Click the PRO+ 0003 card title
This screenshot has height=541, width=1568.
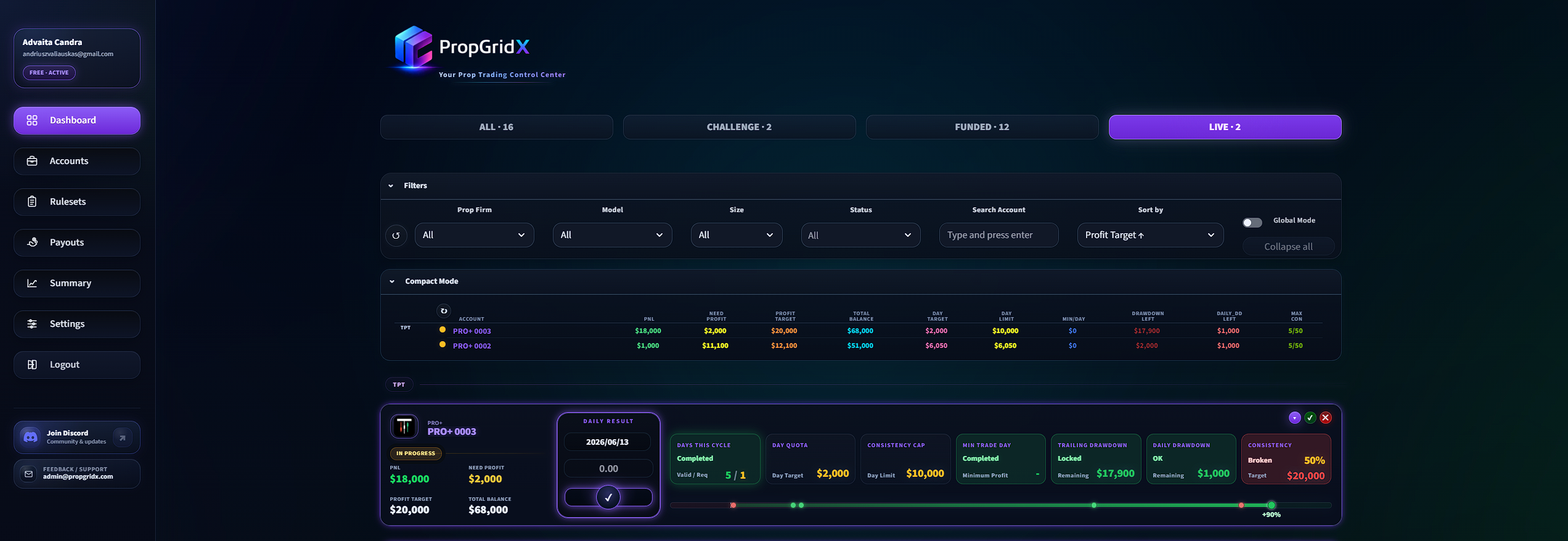coord(452,432)
